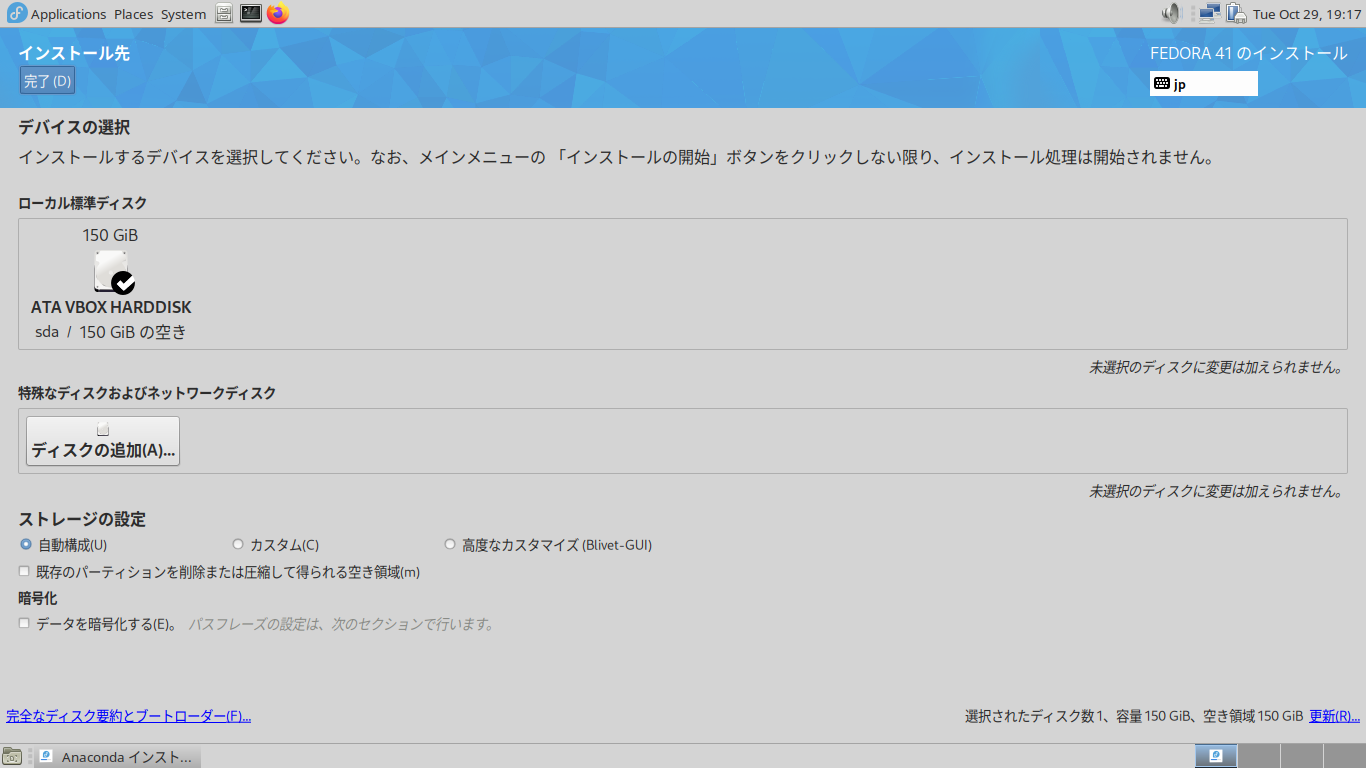This screenshot has height=768, width=1366.
Task: Click the 暗号化 section heading
Action: click(x=38, y=598)
